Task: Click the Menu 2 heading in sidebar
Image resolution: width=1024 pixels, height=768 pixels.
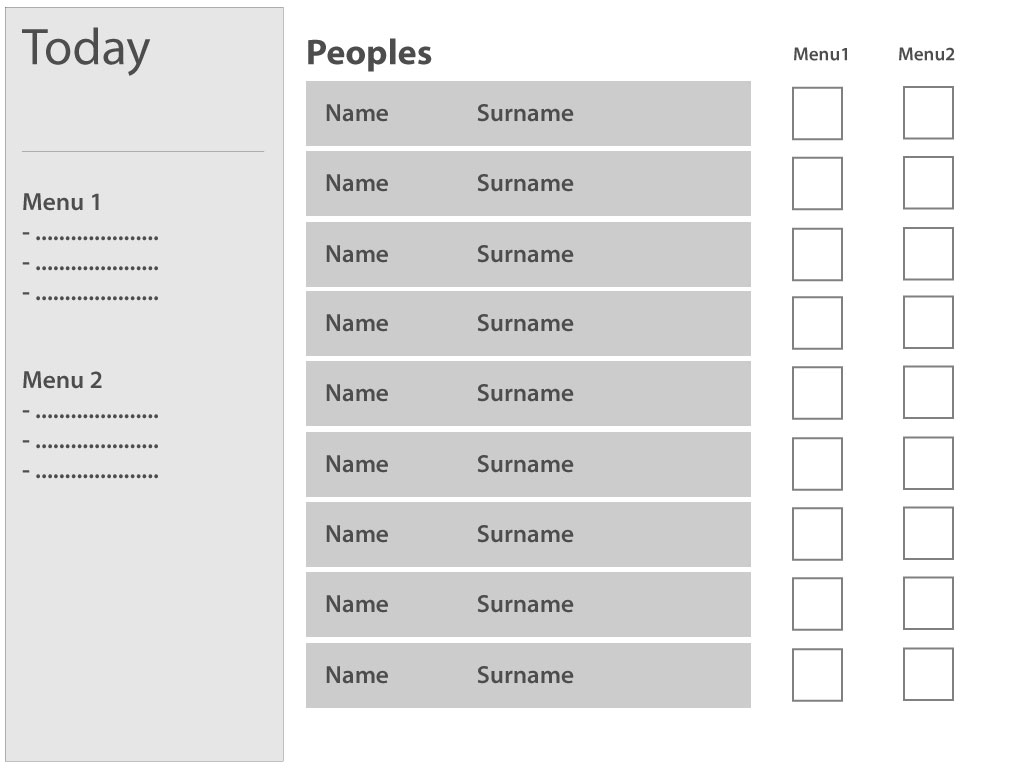Action: tap(62, 380)
